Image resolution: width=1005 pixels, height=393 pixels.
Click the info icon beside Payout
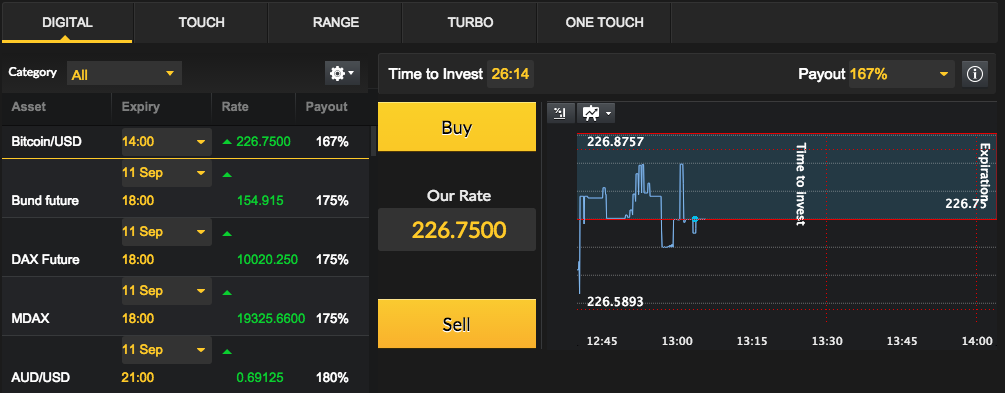[x=974, y=74]
